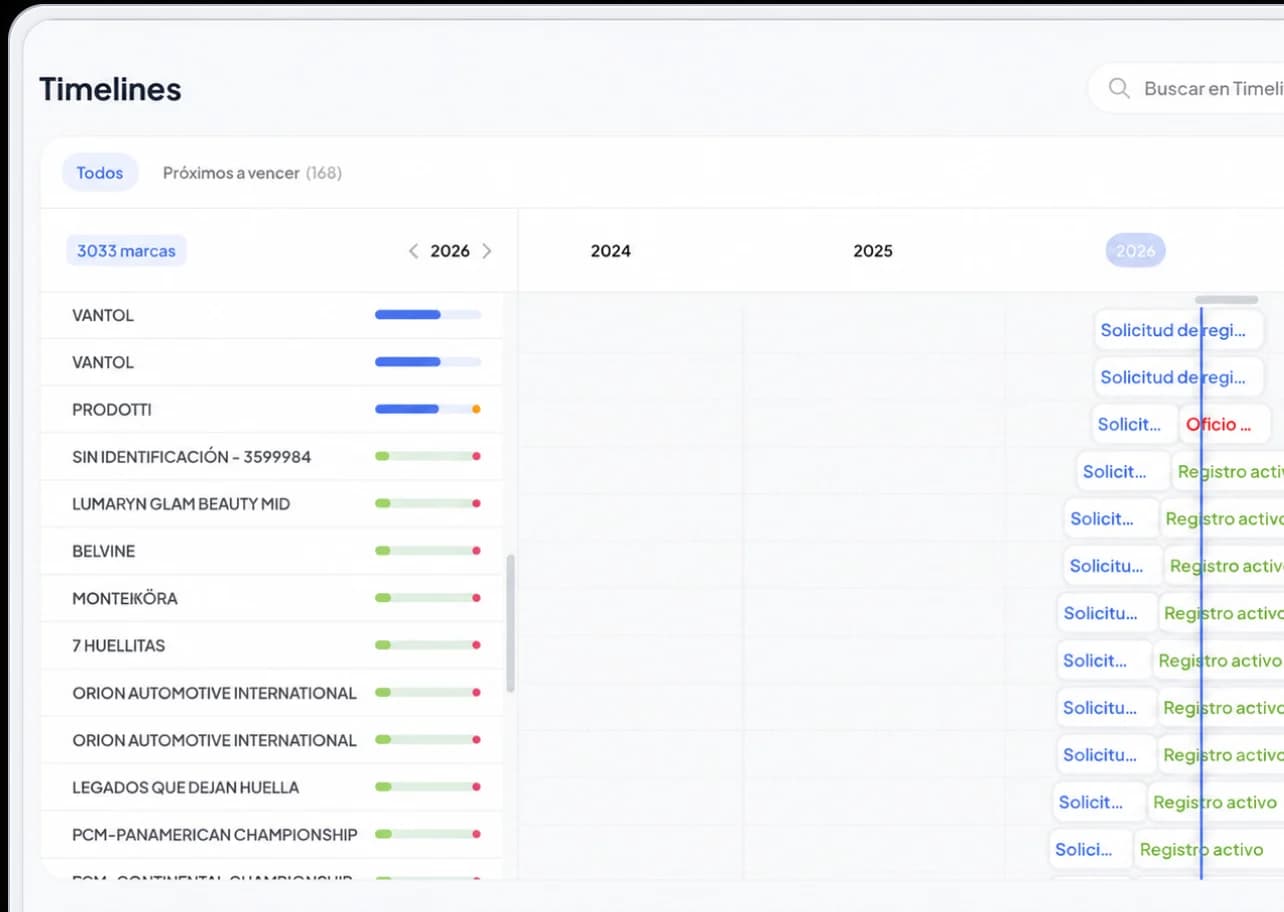The height and width of the screenshot is (912, 1284).
Task: Open Registro activo chip for 7 HUELLITAS
Action: pyautogui.click(x=1219, y=660)
